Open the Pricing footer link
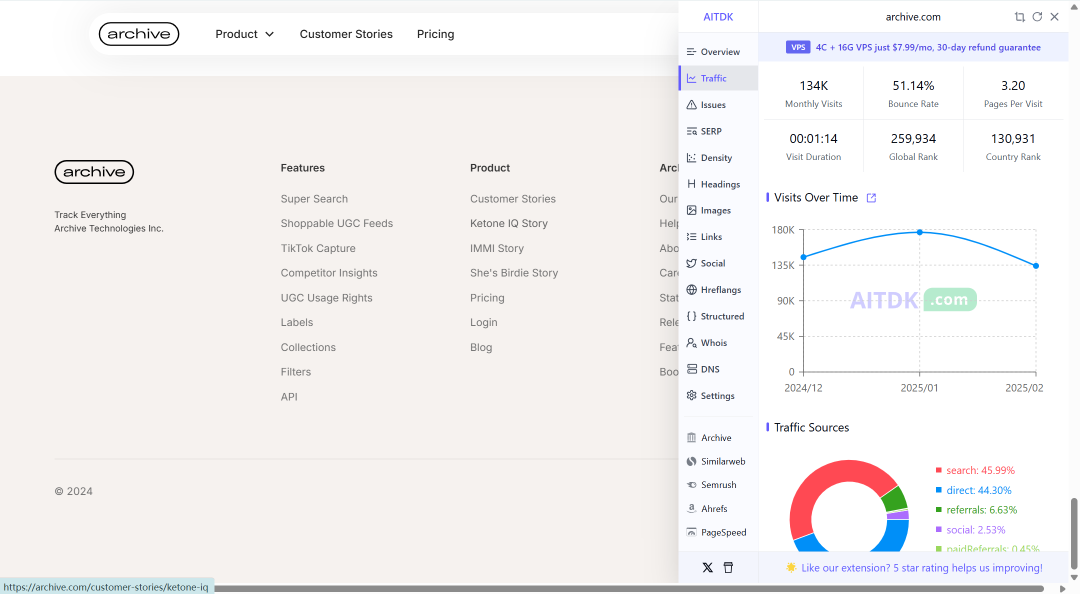This screenshot has width=1080, height=594. click(487, 298)
